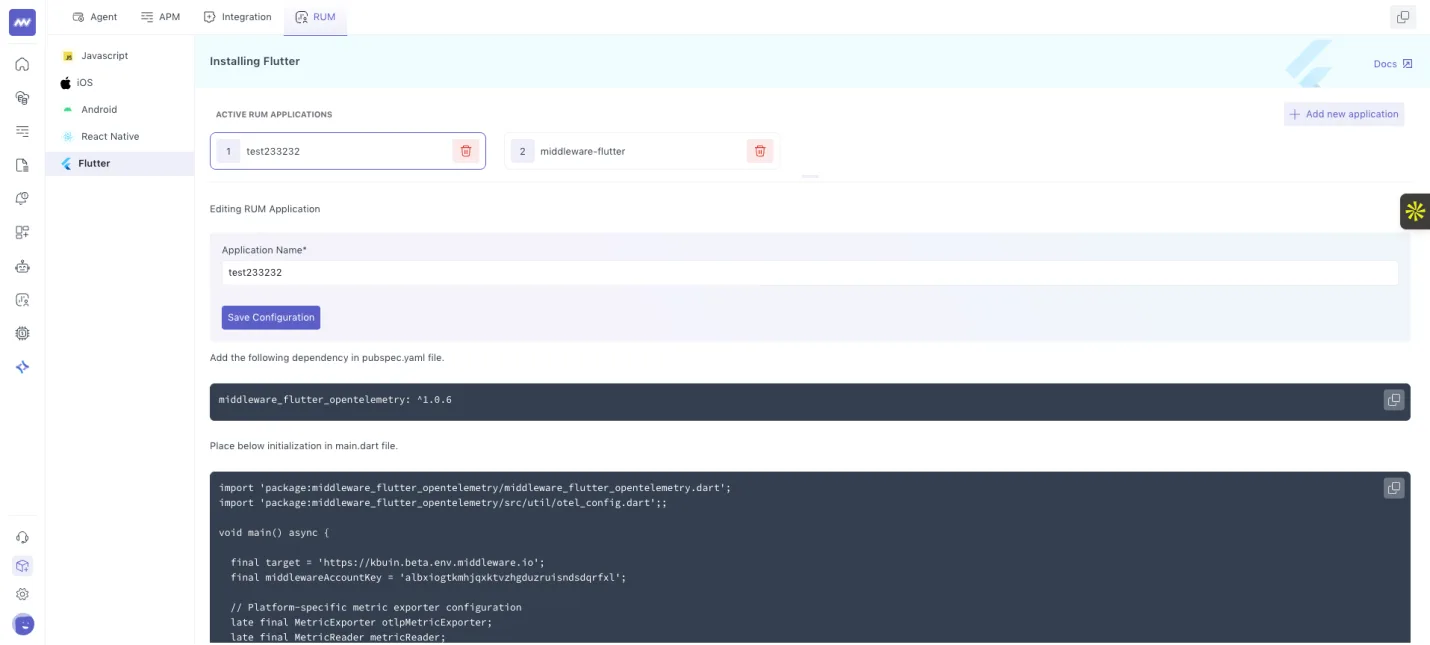Image resolution: width=1430 pixels, height=645 pixels.
Task: Open the yellow asterisk floating widget
Action: point(1415,211)
